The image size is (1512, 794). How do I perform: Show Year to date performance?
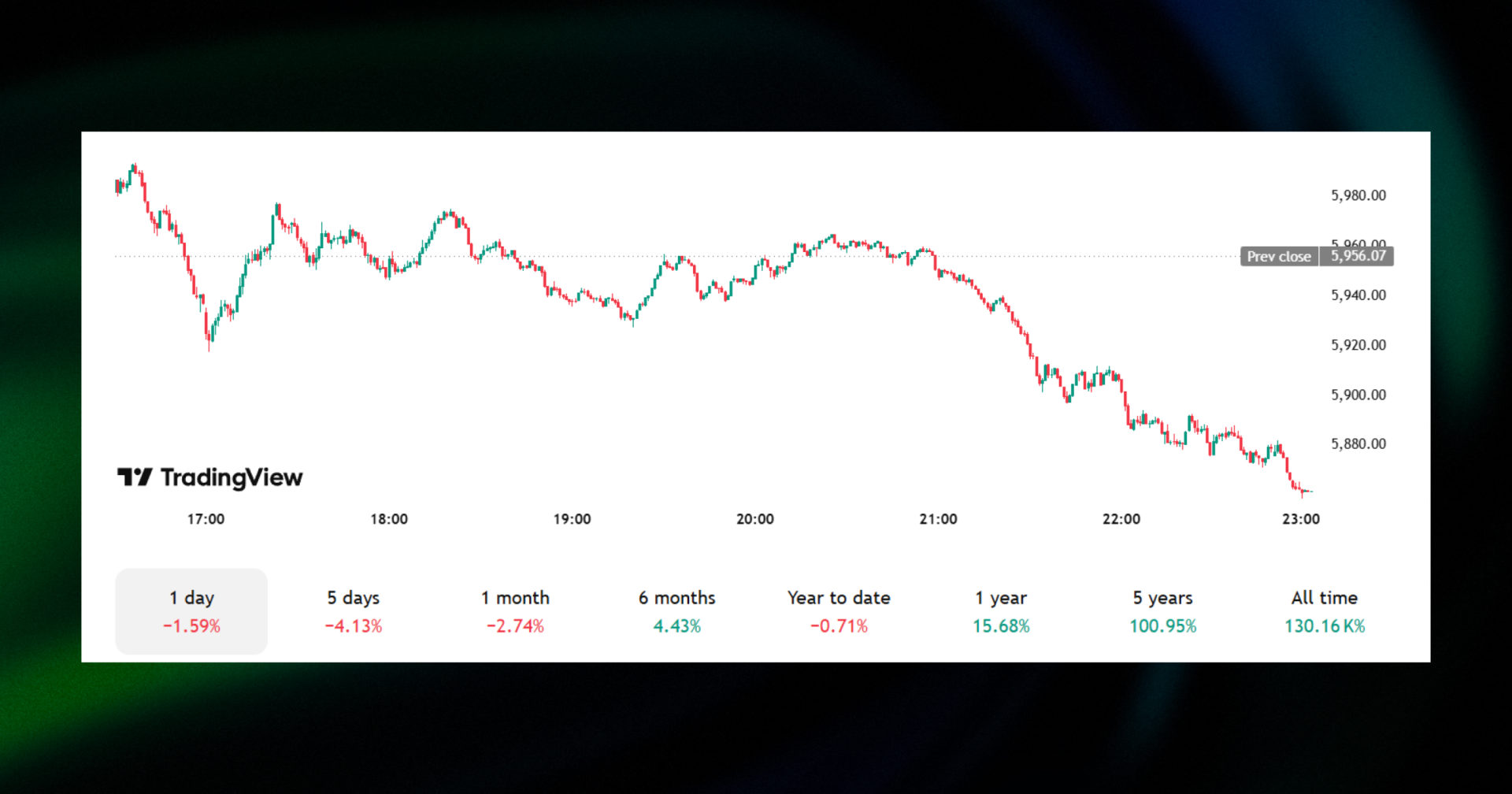(x=839, y=610)
